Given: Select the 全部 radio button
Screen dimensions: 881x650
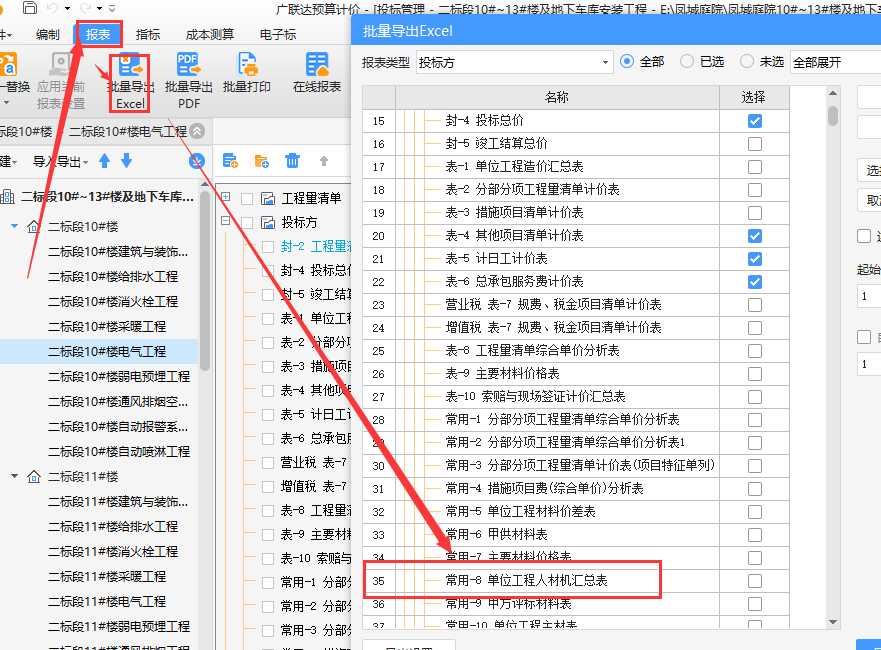Looking at the screenshot, I should click(627, 61).
